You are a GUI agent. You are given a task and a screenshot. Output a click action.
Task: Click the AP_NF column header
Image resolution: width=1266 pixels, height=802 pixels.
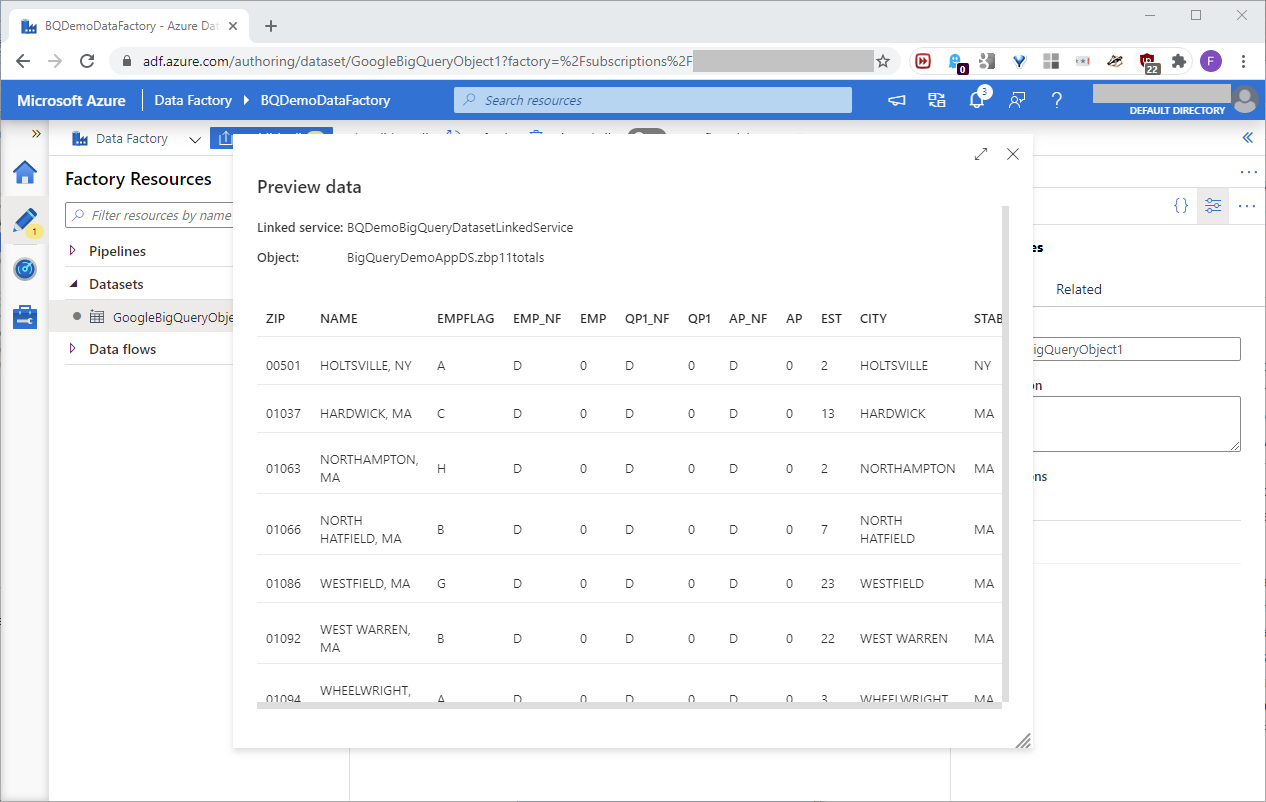748,319
